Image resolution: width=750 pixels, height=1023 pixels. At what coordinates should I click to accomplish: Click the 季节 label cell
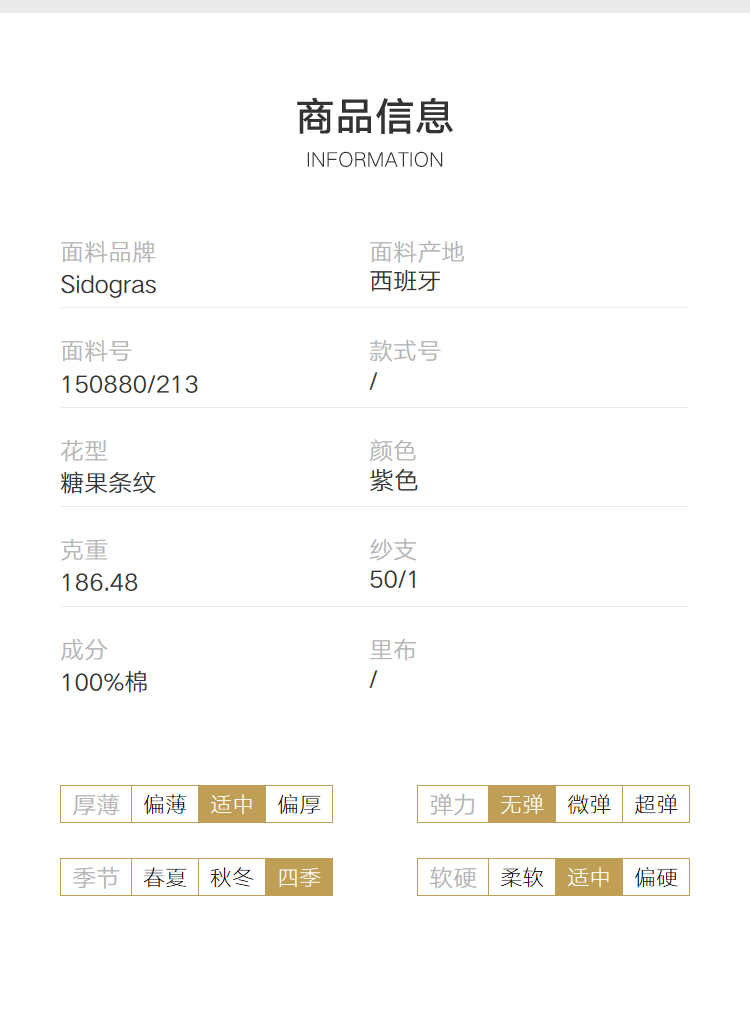click(x=96, y=877)
